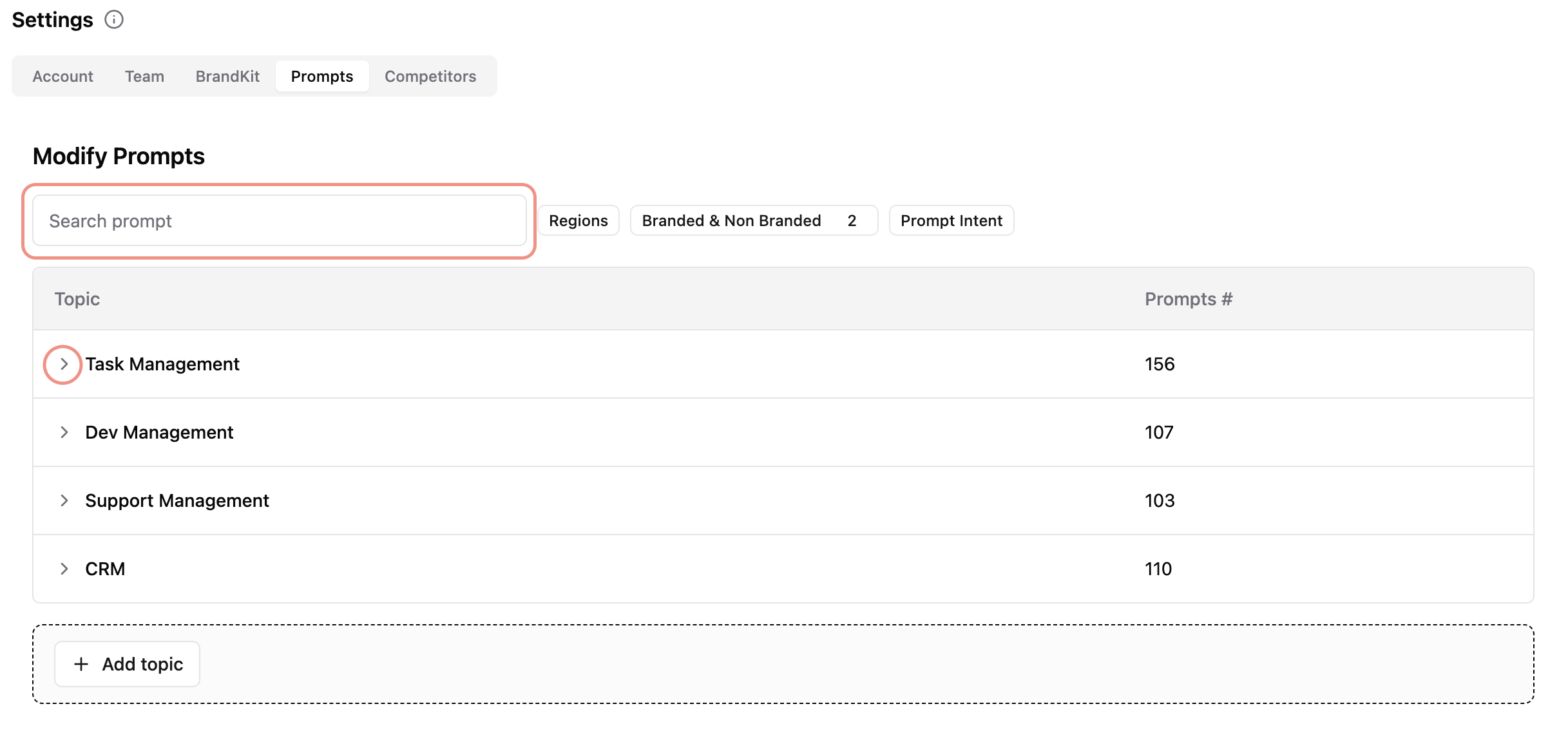Click the Topic column header
1568x742 pixels.
pyautogui.click(x=77, y=300)
